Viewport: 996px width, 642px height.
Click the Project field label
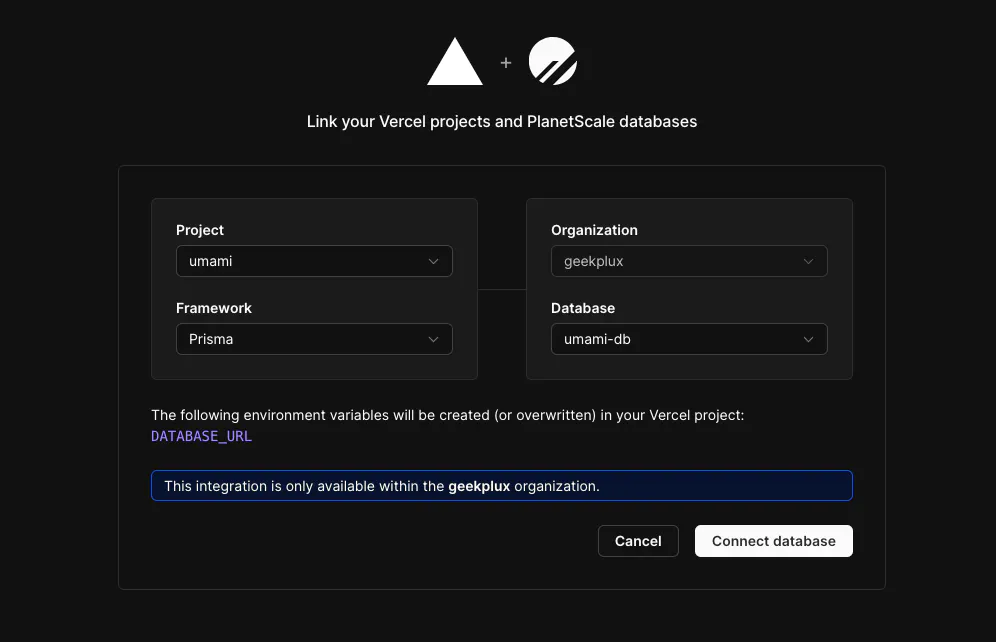[x=200, y=230]
